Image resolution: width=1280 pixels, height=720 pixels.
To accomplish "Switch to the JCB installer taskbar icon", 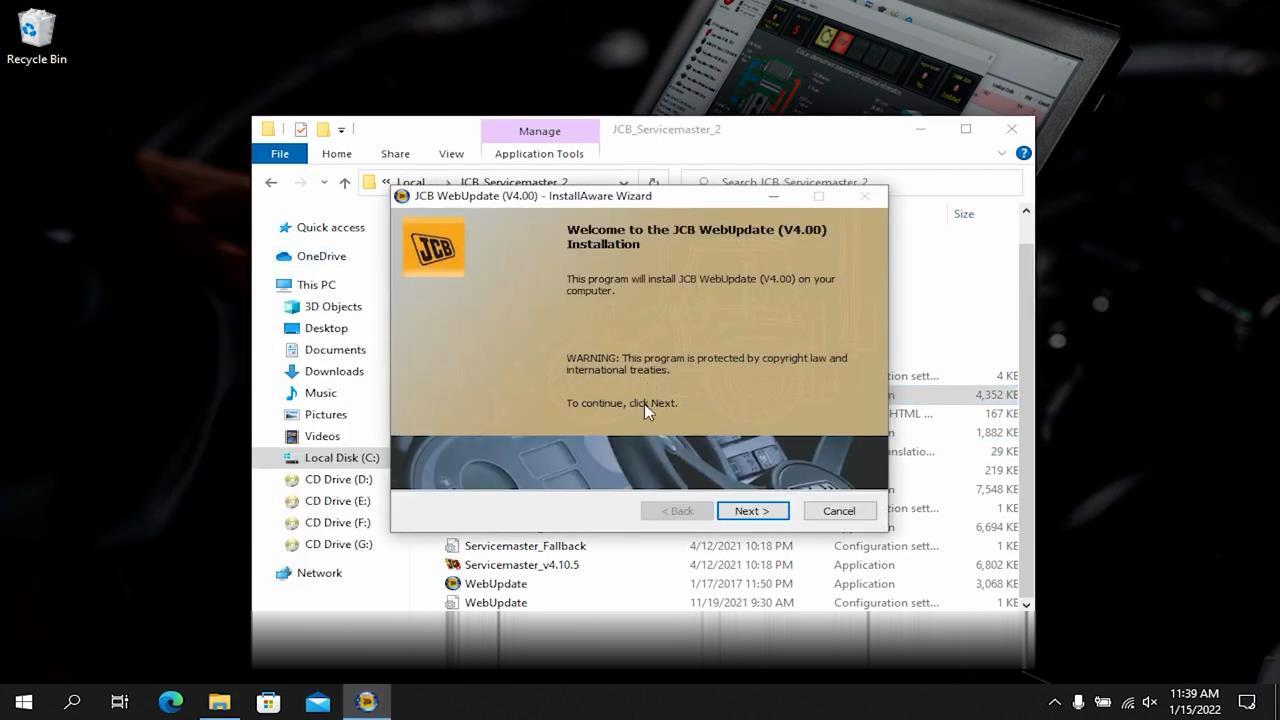I will coord(367,702).
